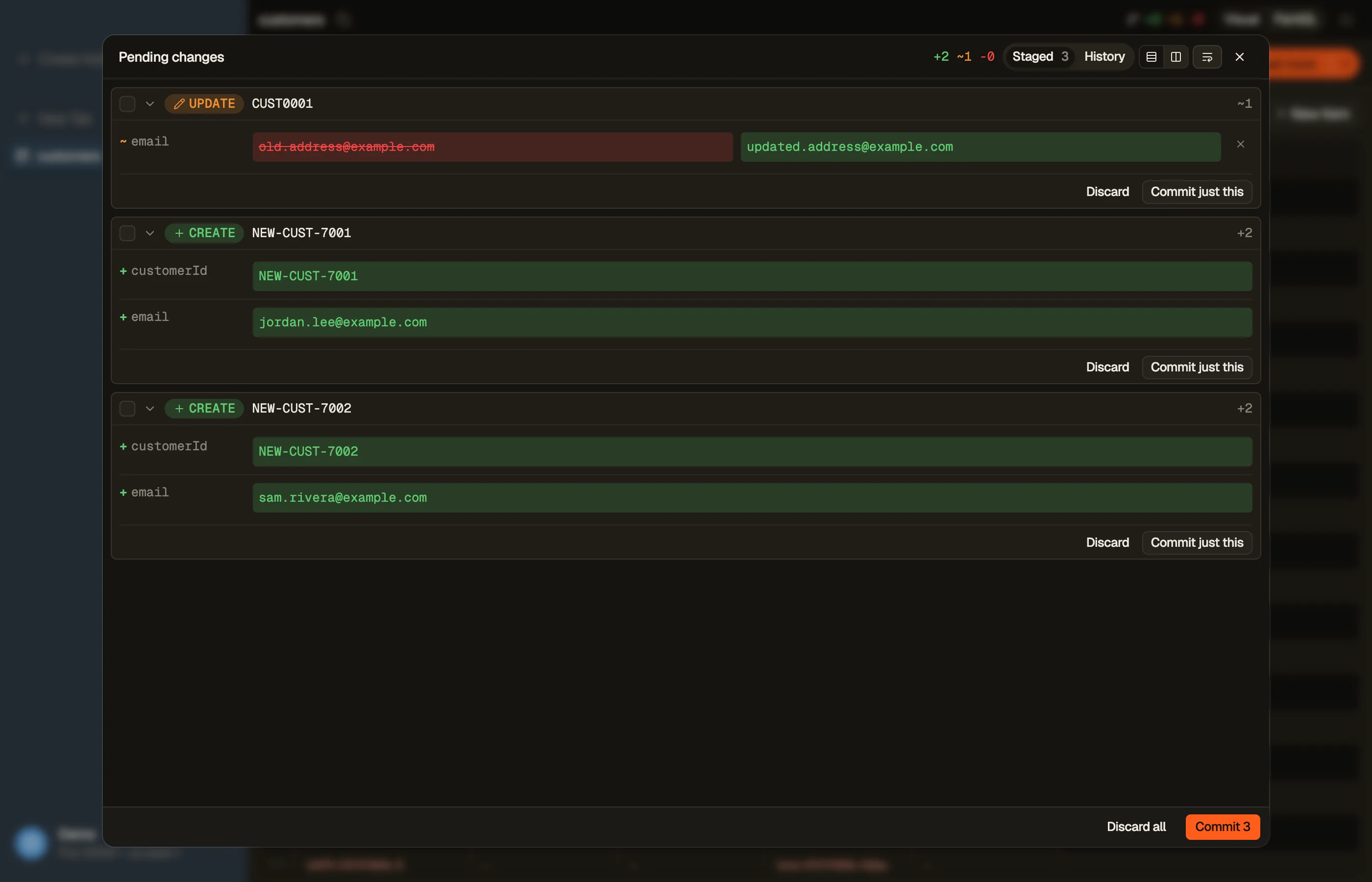Click the CREATE badge for NEW-CUST-7001
This screenshot has height=882, width=1372.
click(x=204, y=233)
